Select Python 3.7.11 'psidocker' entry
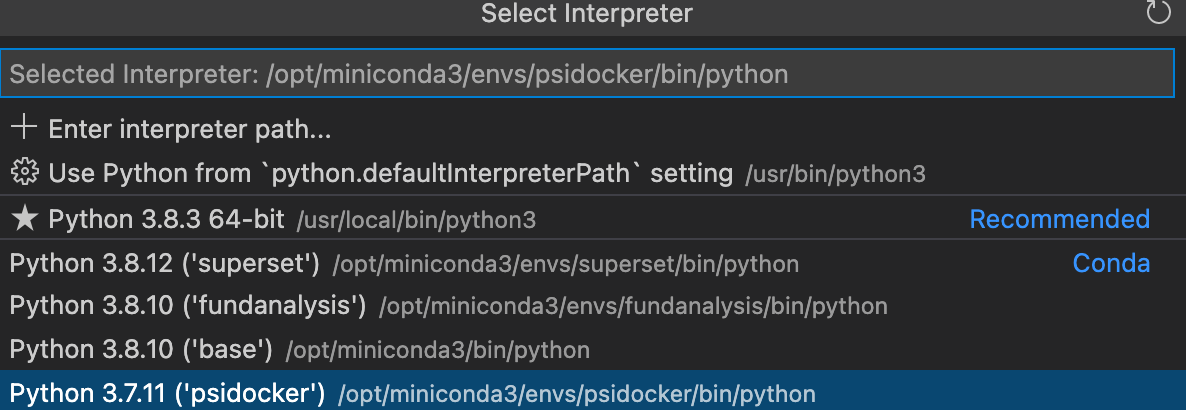Image resolution: width=1186 pixels, height=410 pixels. click(x=167, y=394)
